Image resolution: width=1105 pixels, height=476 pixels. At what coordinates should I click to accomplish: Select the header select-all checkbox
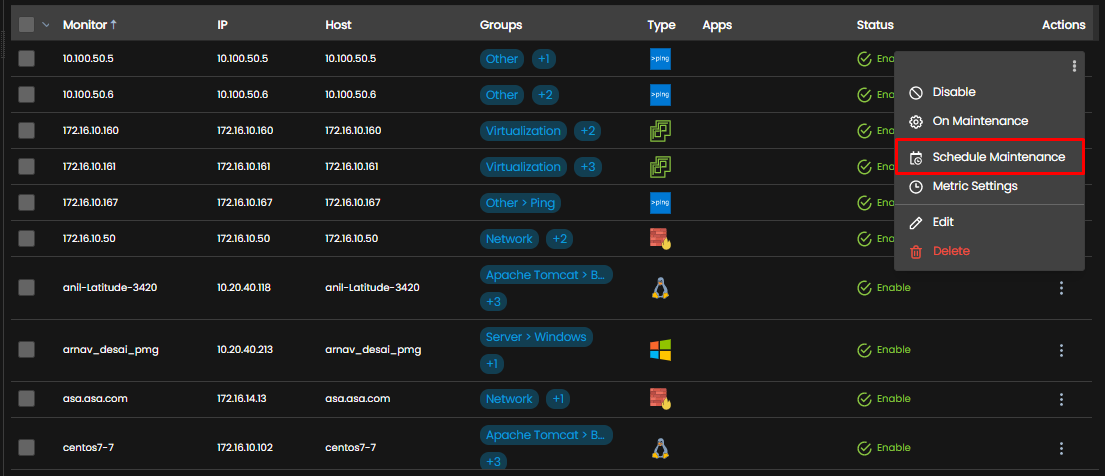point(26,25)
